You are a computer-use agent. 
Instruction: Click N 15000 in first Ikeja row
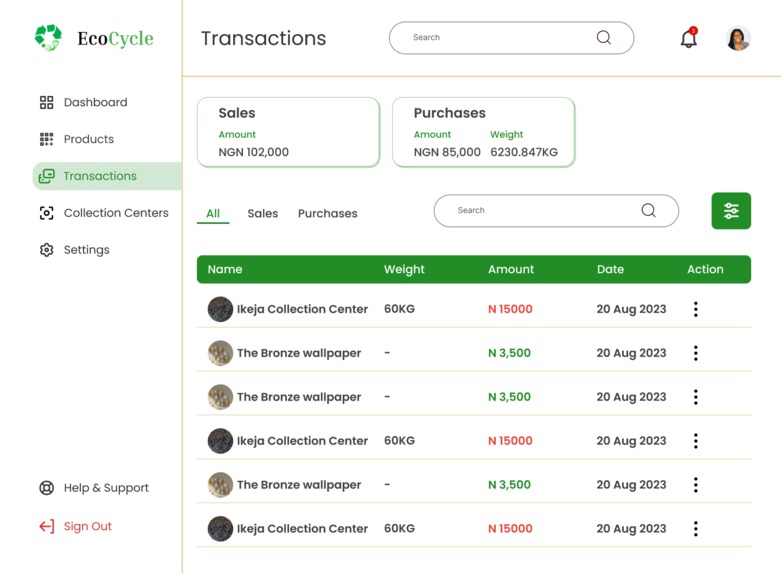pos(510,309)
